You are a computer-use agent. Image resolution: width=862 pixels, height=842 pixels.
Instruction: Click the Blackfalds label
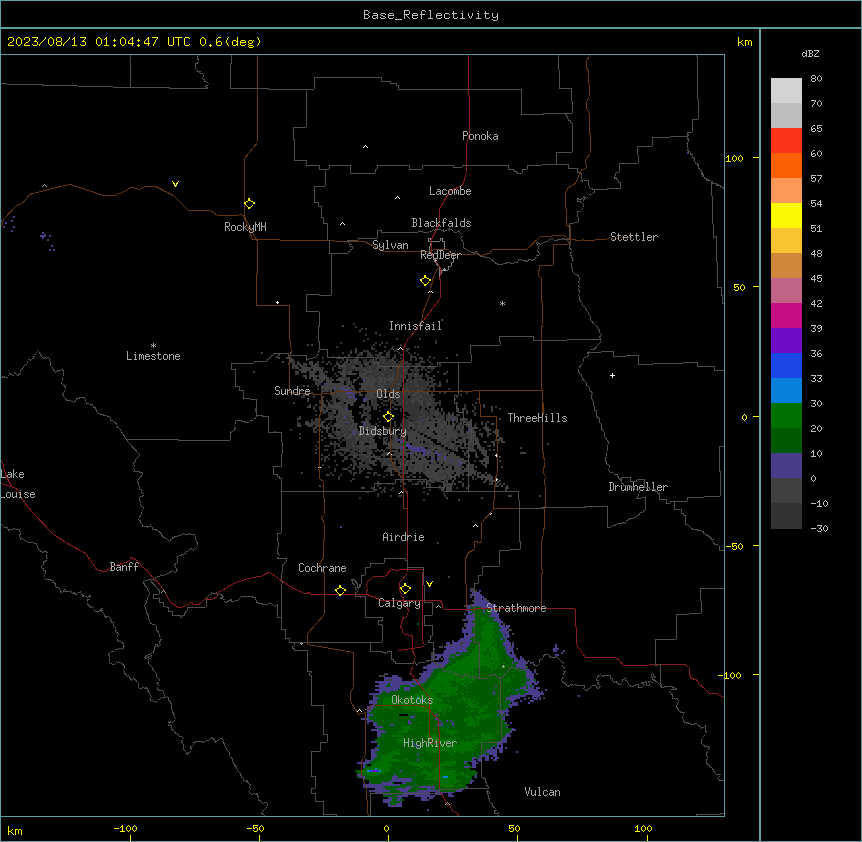coord(441,223)
